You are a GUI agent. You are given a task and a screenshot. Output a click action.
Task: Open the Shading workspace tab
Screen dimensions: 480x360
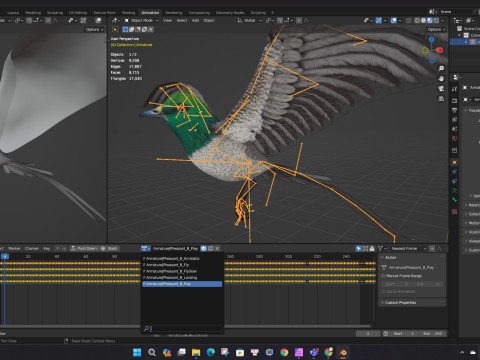point(128,13)
